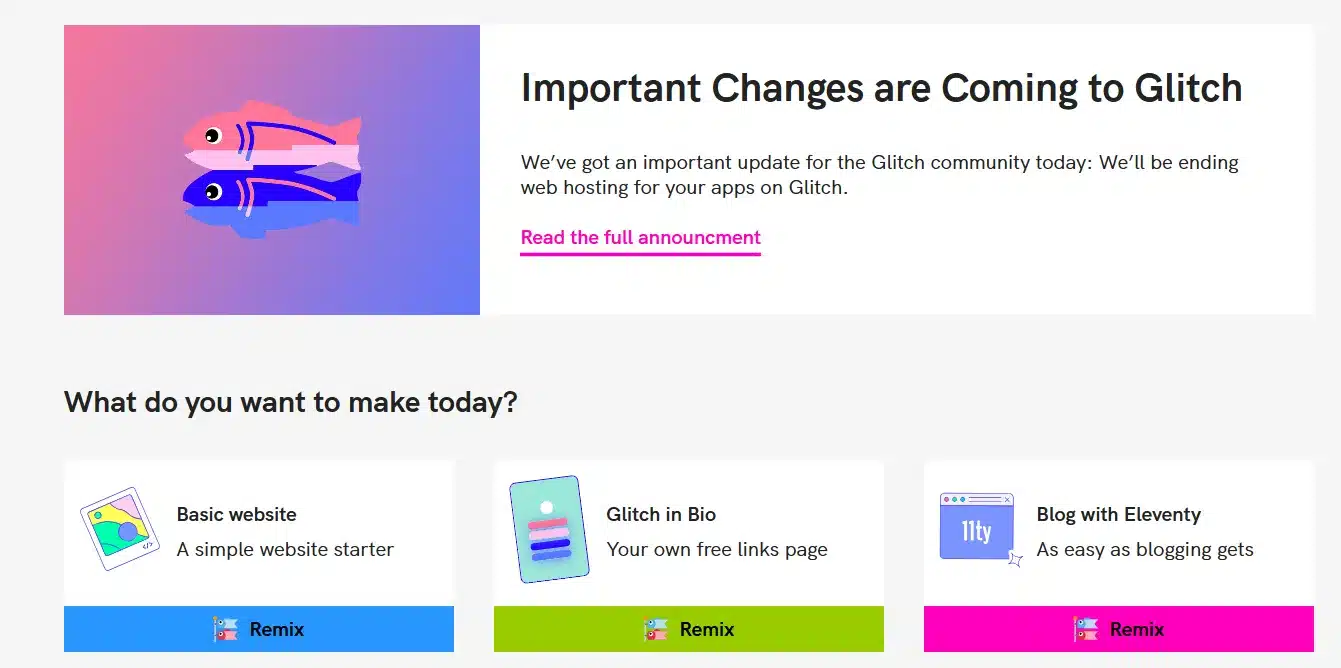The width and height of the screenshot is (1341, 668).
Task: Click fish icon on blue Remix button
Action: pos(226,629)
